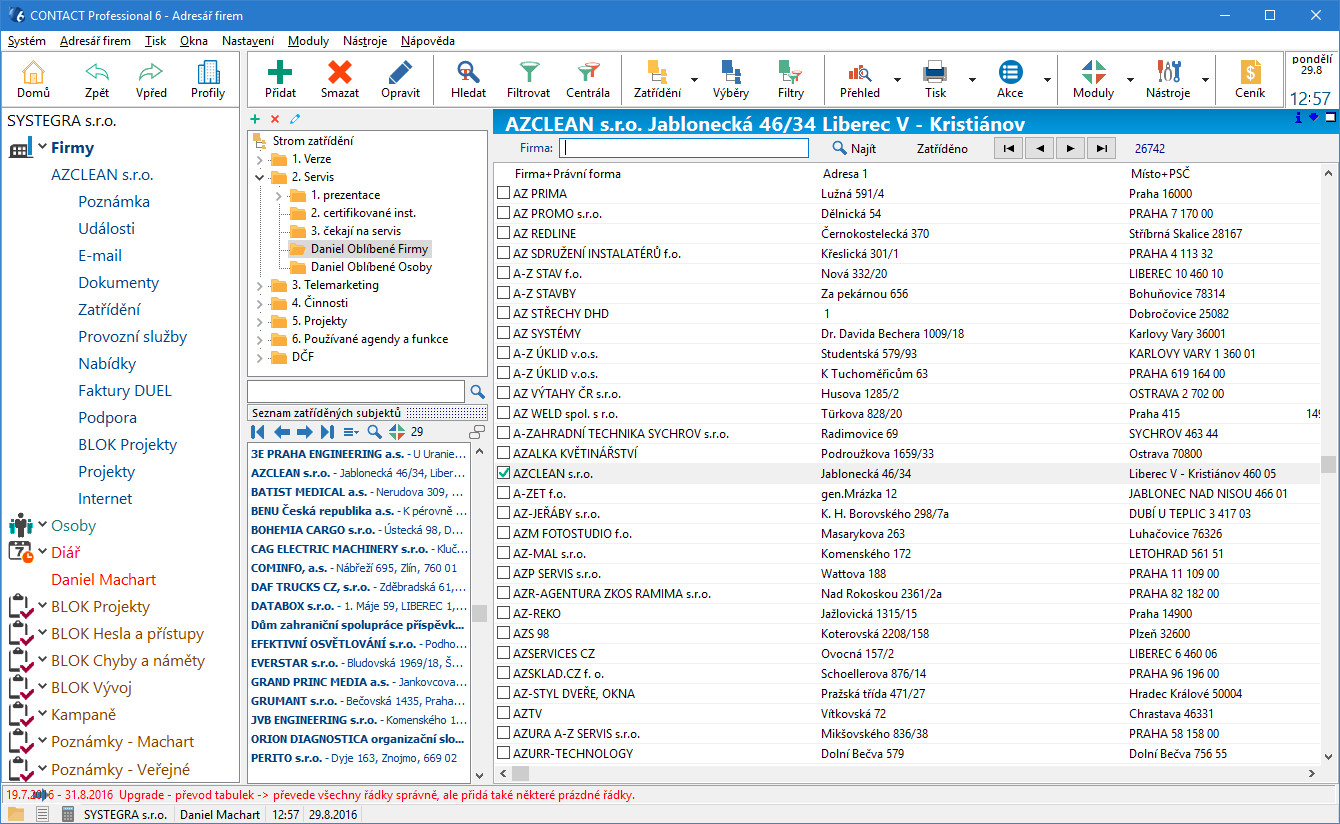Open the Nastavení menu

point(248,41)
